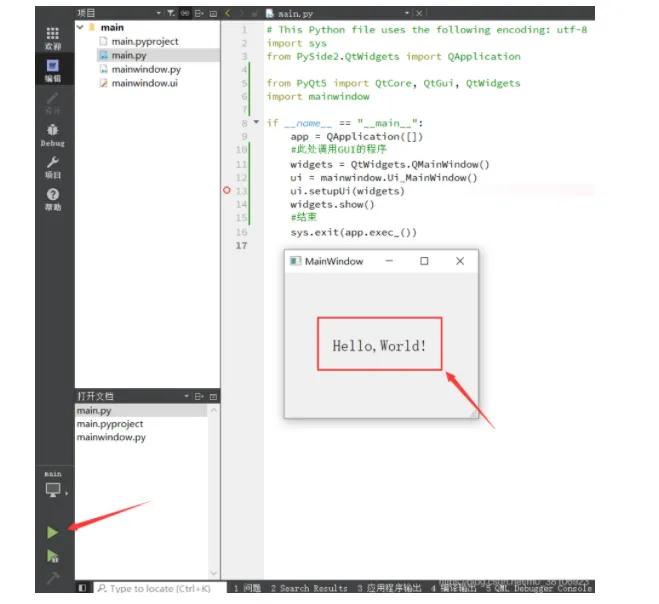Select main.pyproject in project tree

click(145, 41)
